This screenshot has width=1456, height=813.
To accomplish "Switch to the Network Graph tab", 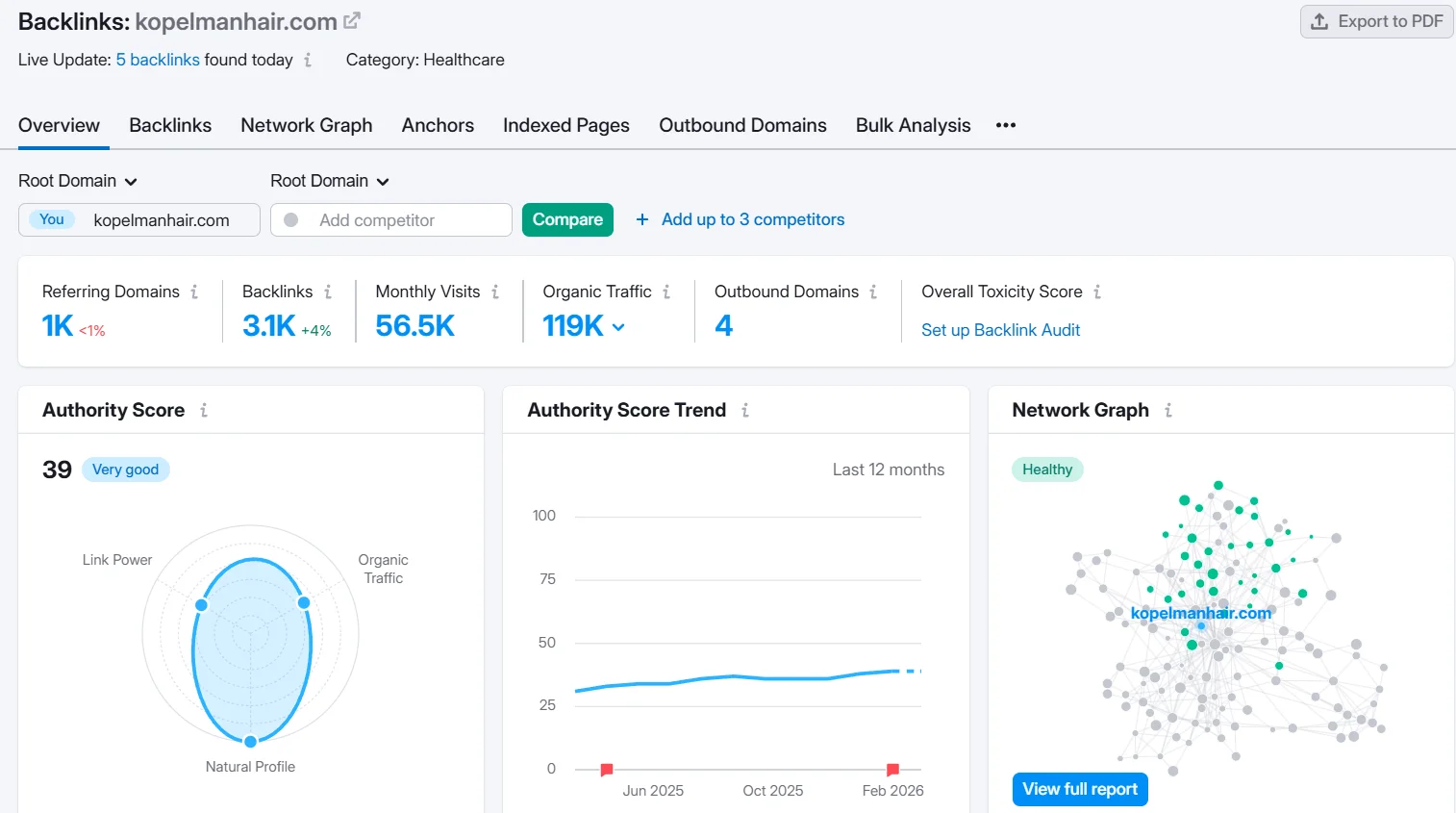I will [306, 125].
